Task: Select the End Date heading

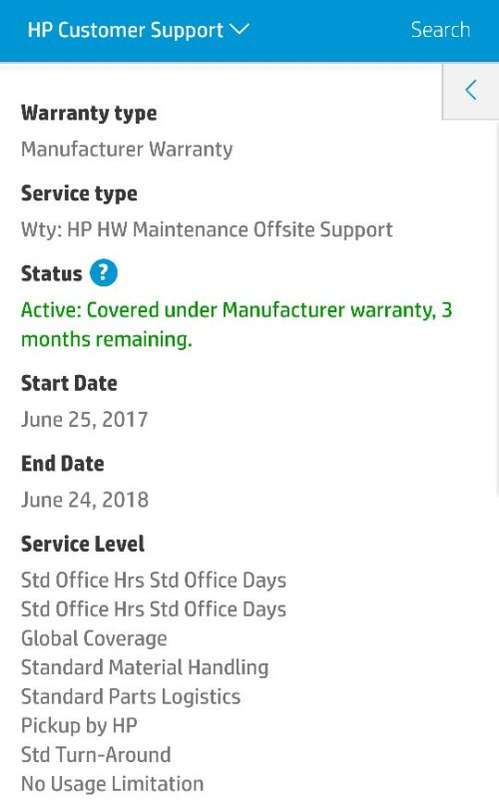Action: (x=63, y=464)
